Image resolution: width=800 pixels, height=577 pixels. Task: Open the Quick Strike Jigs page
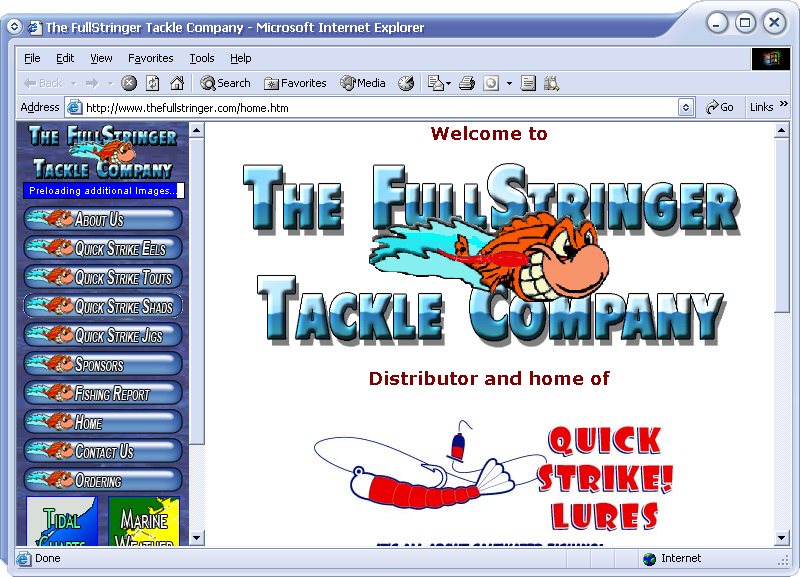click(x=103, y=335)
